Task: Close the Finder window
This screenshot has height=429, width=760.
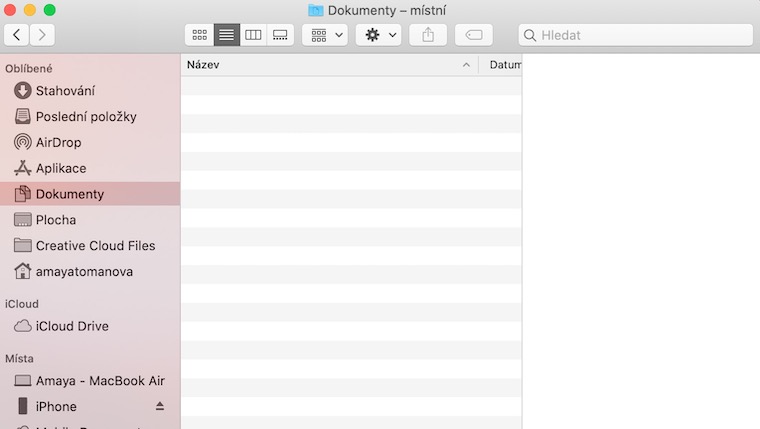Action: coord(10,10)
